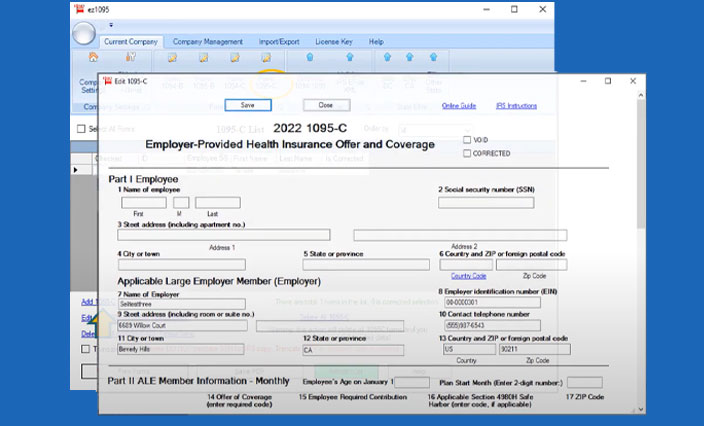Click the employer state field showing CA
The image size is (704, 426).
pos(353,350)
